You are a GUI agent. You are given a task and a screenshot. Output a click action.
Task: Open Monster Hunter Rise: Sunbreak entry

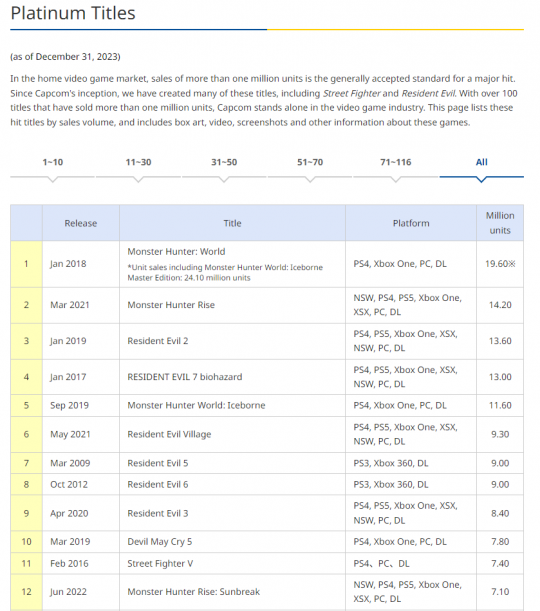(x=194, y=592)
